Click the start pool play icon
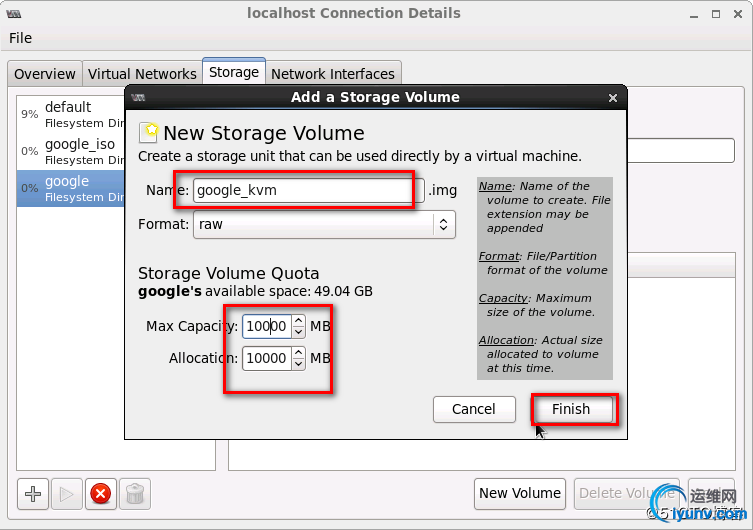Viewport: 753px width, 530px height. (x=66, y=493)
